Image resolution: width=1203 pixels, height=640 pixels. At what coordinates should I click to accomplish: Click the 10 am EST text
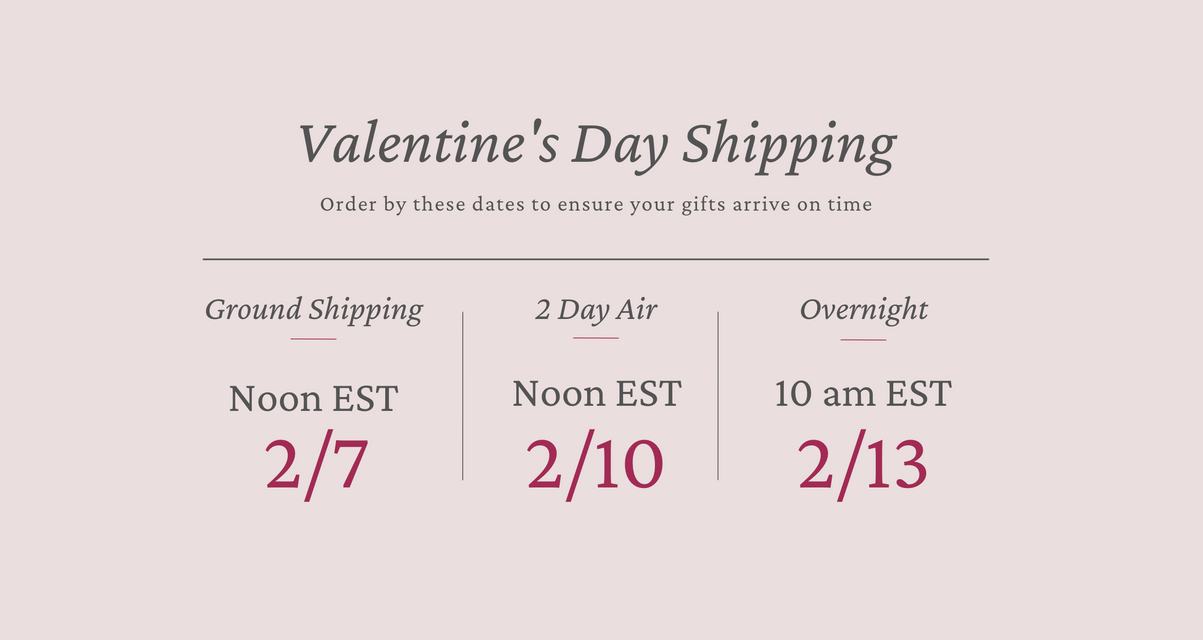coord(863,394)
